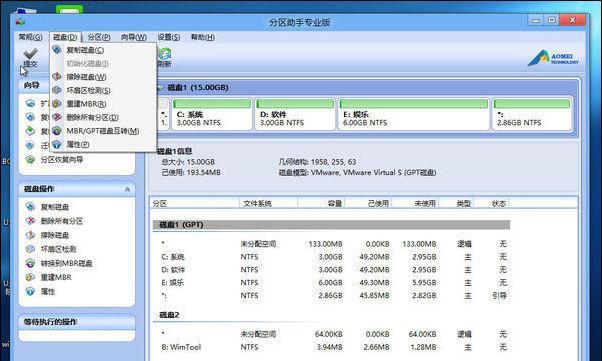Image resolution: width=602 pixels, height=361 pixels.
Task: Select the 64.00KB 未分配空间 row
Action: [x=331, y=334]
